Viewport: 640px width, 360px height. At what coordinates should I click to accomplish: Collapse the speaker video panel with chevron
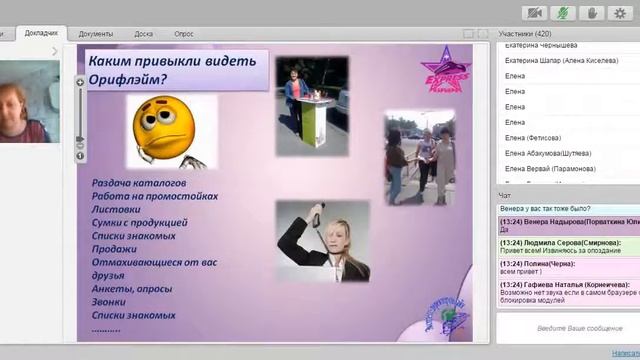[x=55, y=51]
